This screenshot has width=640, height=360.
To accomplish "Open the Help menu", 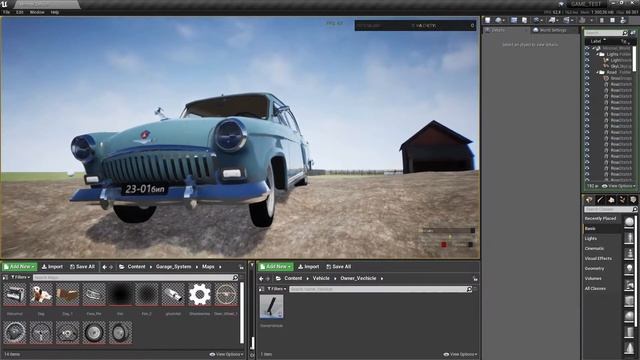I will click(x=55, y=12).
